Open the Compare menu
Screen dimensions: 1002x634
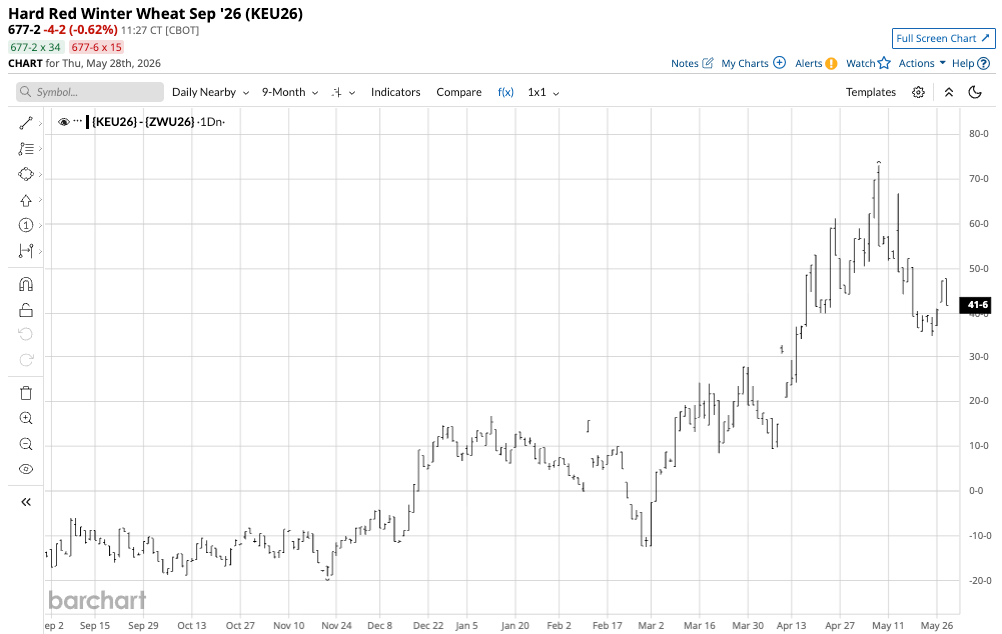coord(459,92)
